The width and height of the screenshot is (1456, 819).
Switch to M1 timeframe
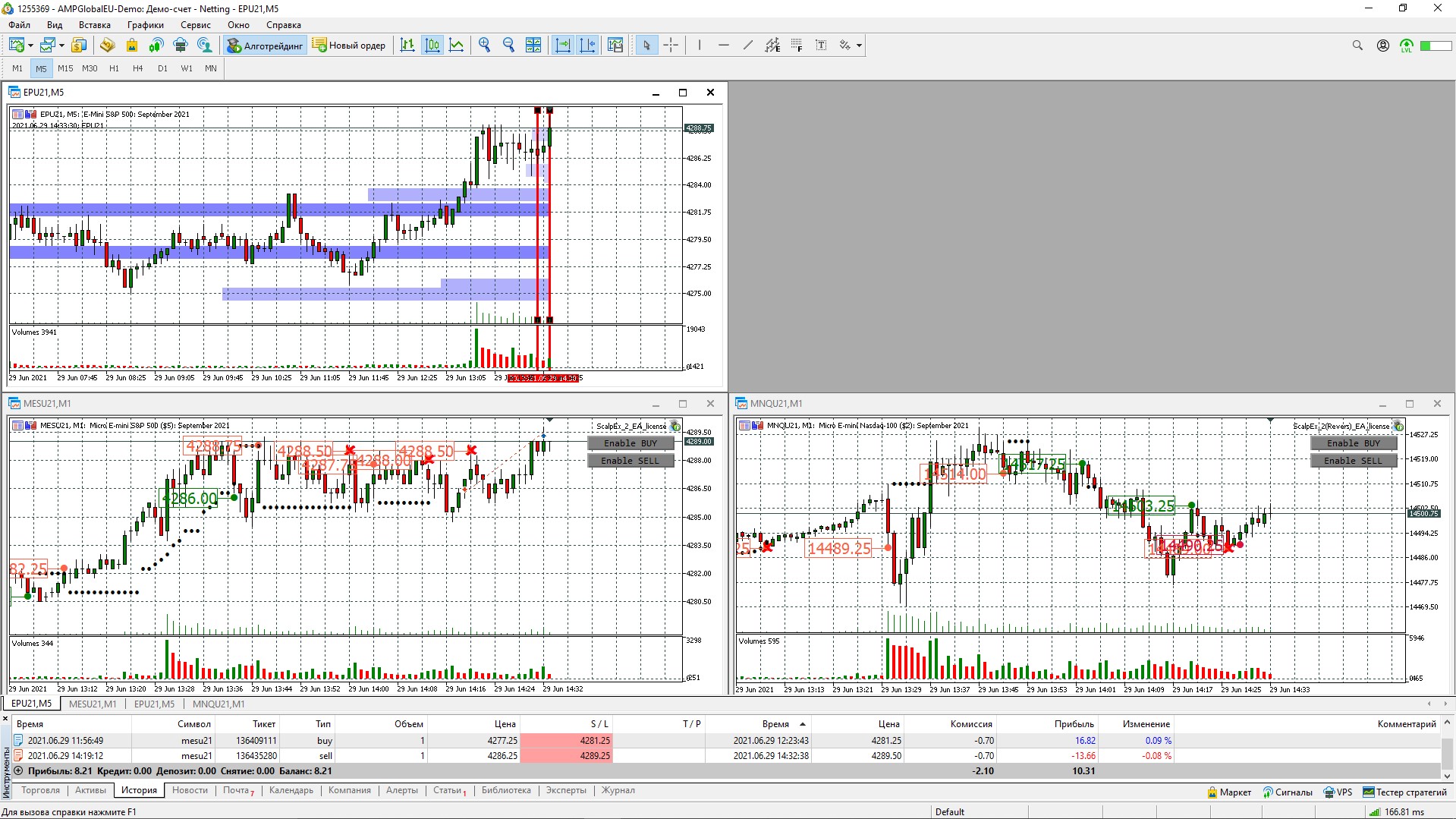tap(17, 68)
